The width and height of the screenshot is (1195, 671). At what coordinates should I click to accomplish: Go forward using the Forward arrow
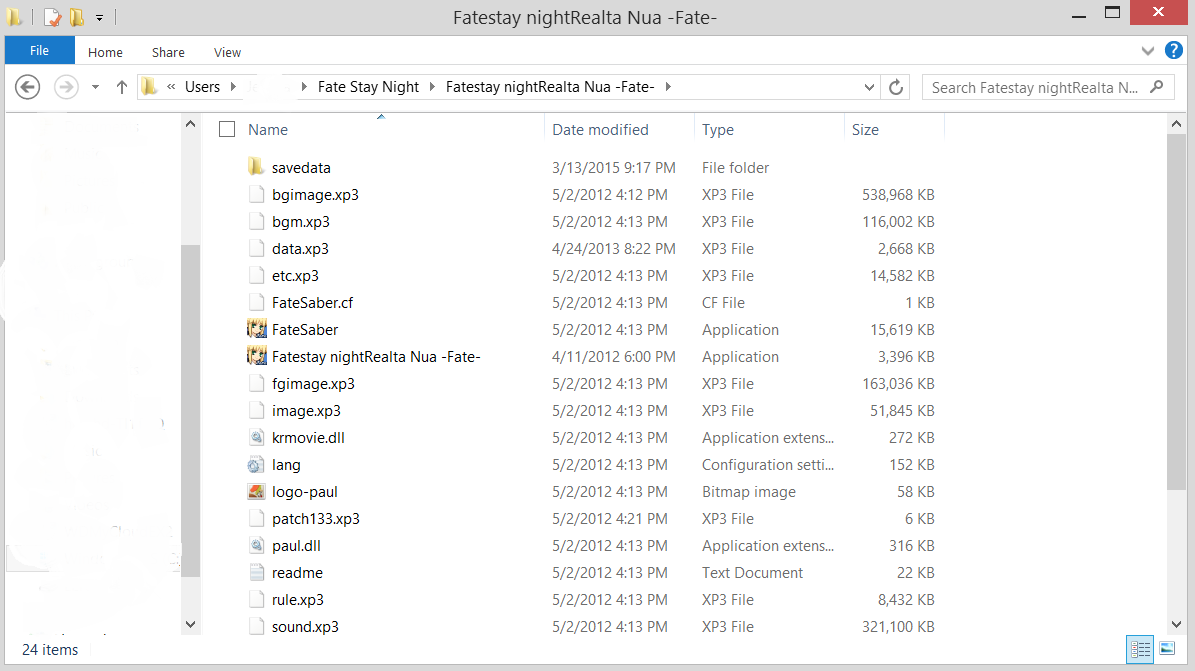pos(66,87)
